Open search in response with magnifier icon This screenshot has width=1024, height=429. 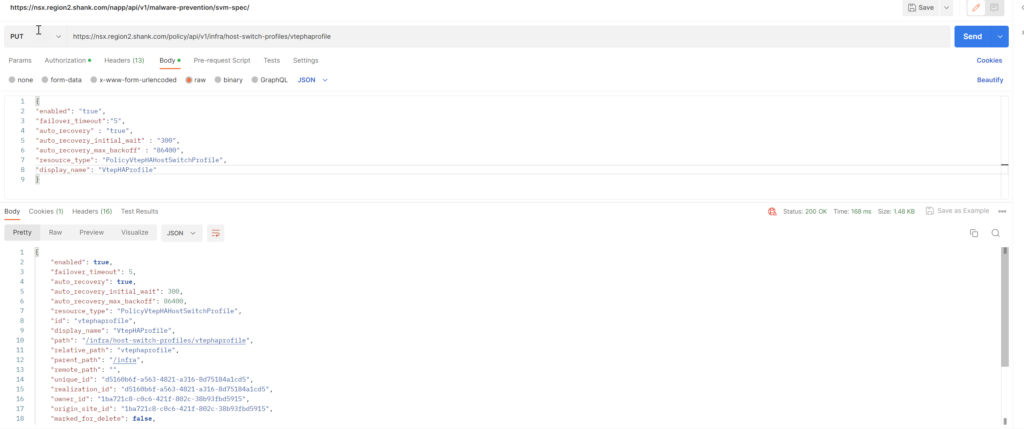[995, 232]
